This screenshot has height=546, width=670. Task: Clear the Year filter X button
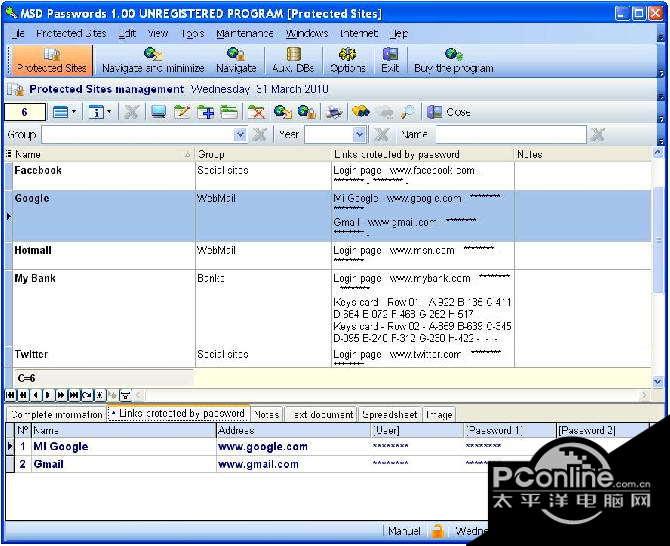(381, 135)
